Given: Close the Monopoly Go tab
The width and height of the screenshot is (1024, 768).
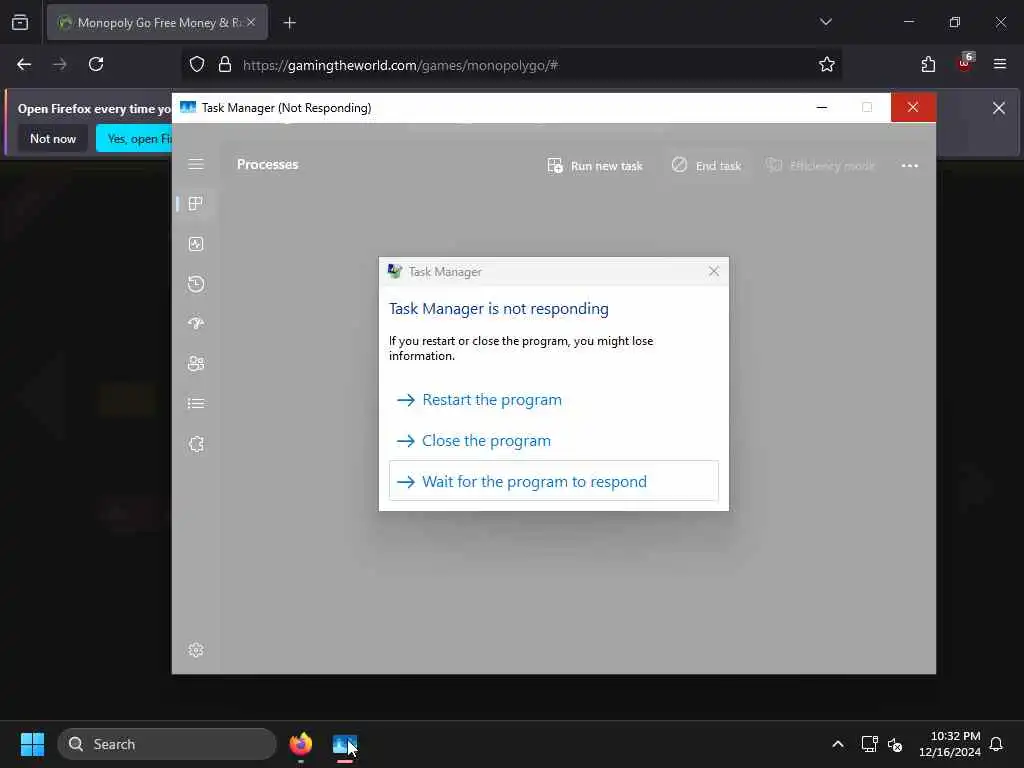Looking at the screenshot, I should click(x=251, y=23).
